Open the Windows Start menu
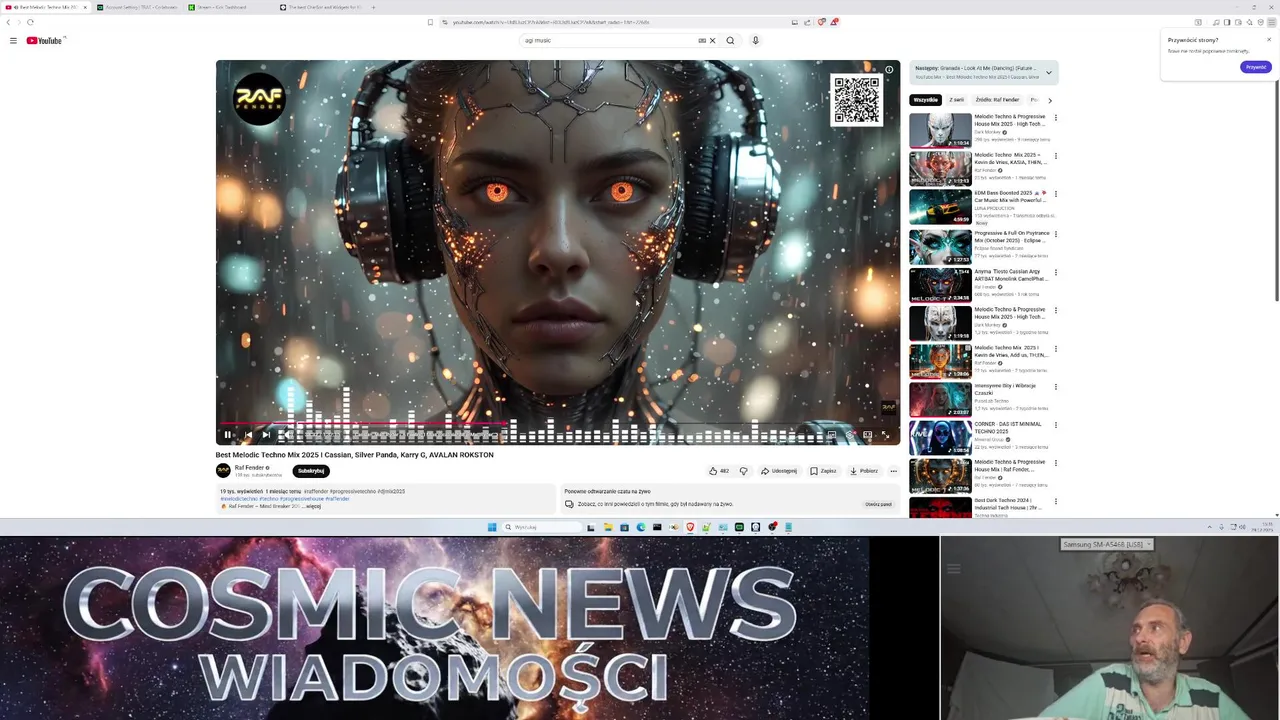 (x=492, y=527)
